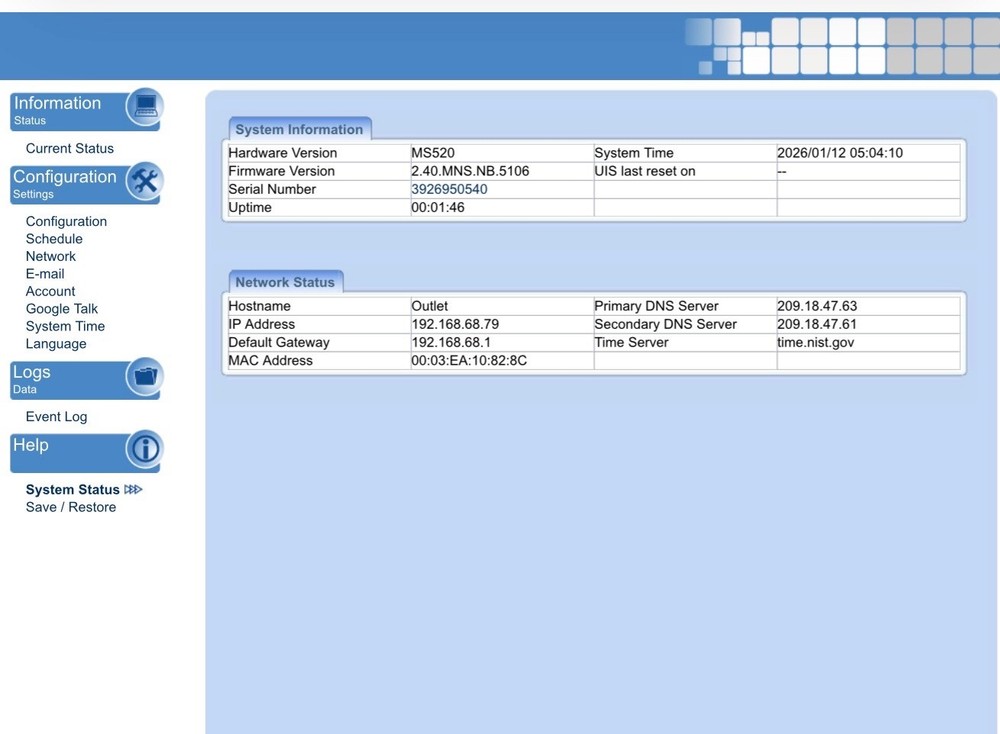The width and height of the screenshot is (1000, 734).
Task: Select the Account menu entry
Action: point(51,291)
